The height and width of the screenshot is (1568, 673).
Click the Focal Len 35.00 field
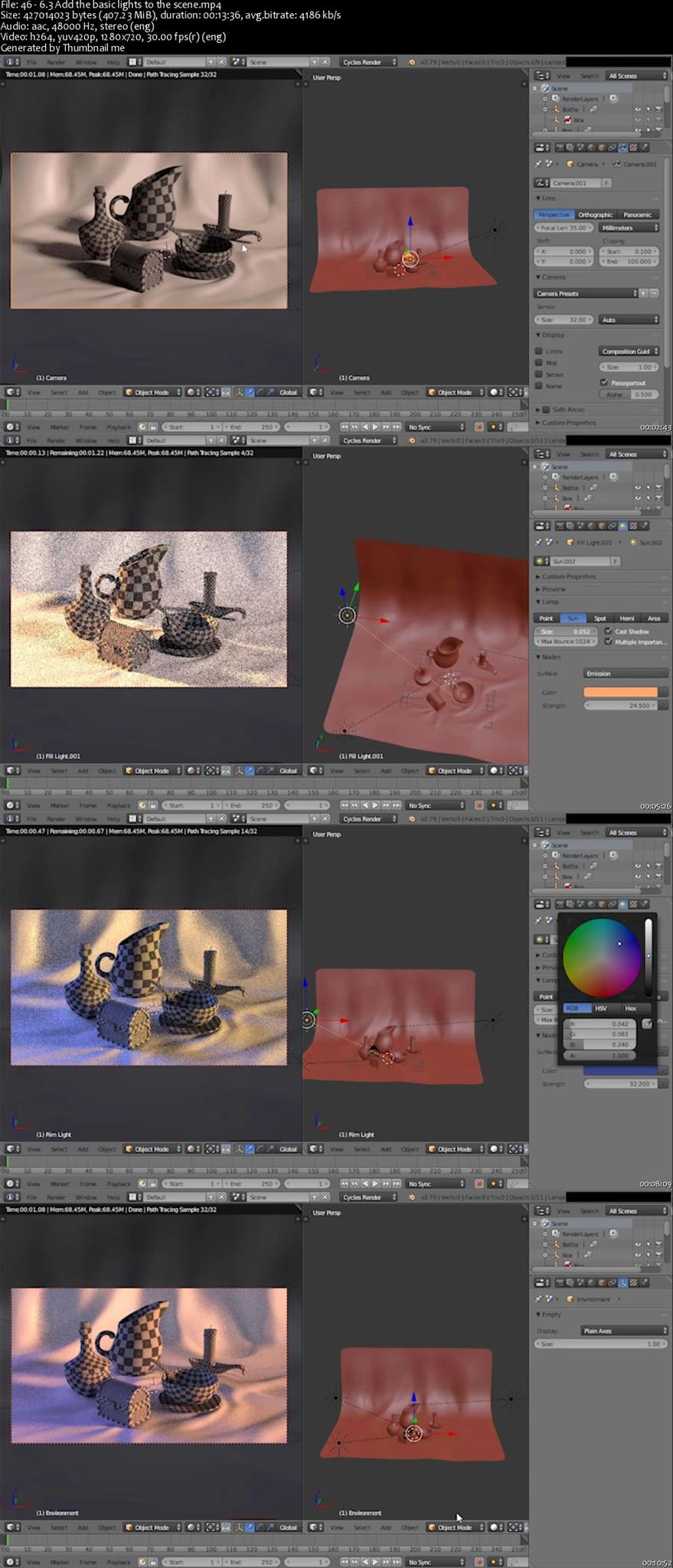point(563,227)
